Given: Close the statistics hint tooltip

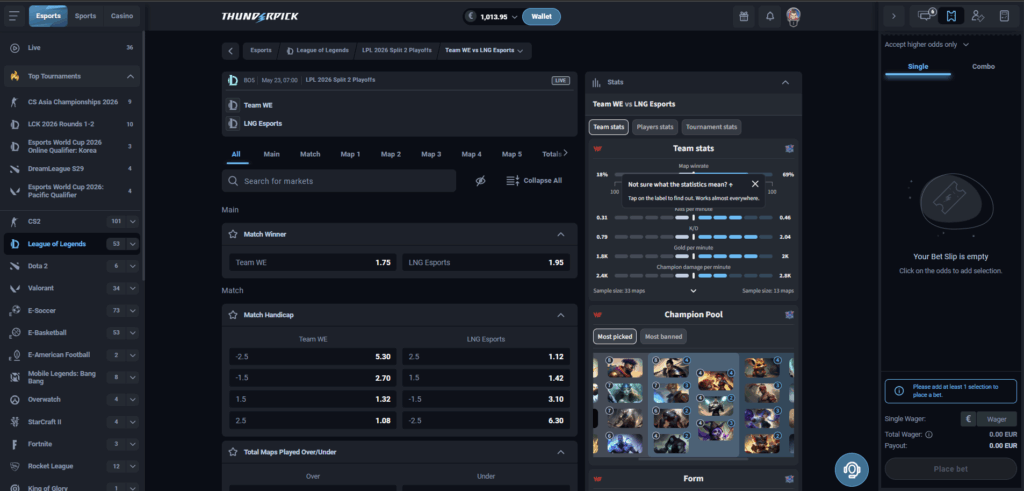Looking at the screenshot, I should (755, 184).
